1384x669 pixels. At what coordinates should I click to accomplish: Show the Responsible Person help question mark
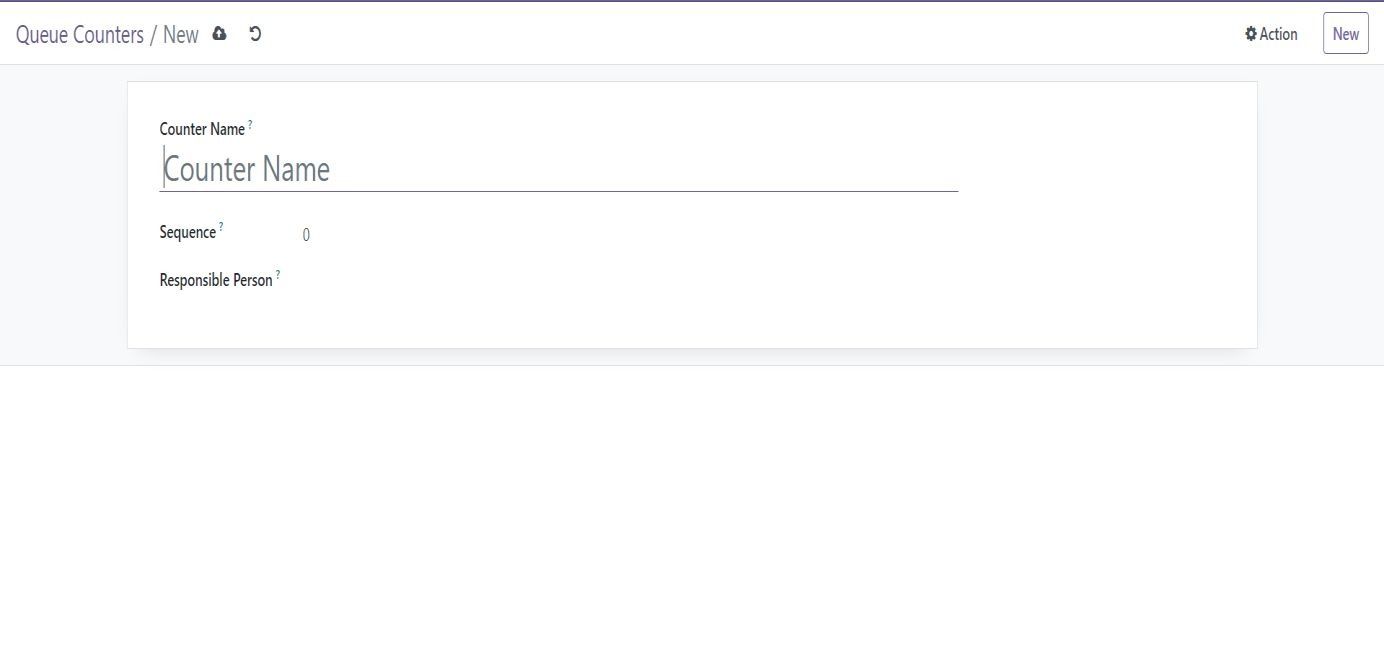click(278, 275)
